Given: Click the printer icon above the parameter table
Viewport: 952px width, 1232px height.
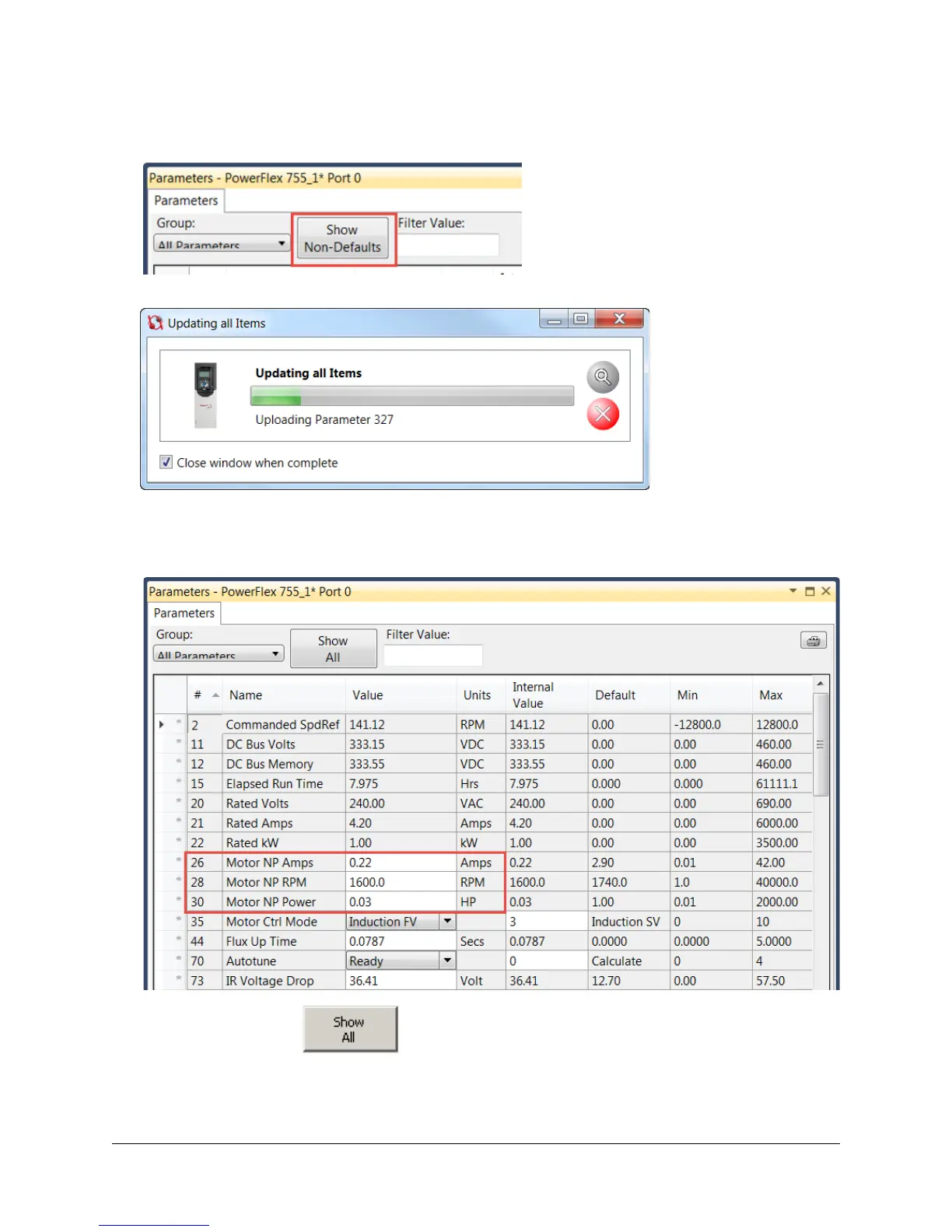Looking at the screenshot, I should 814,640.
